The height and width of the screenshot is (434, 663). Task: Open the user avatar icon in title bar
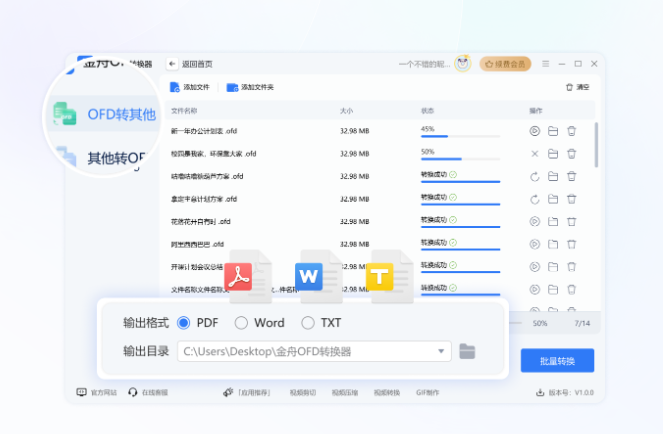tap(463, 63)
